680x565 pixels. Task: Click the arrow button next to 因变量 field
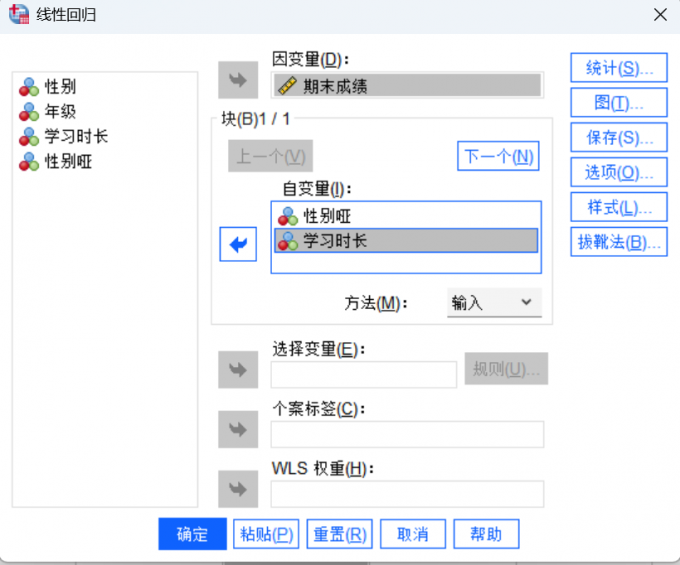tap(238, 80)
